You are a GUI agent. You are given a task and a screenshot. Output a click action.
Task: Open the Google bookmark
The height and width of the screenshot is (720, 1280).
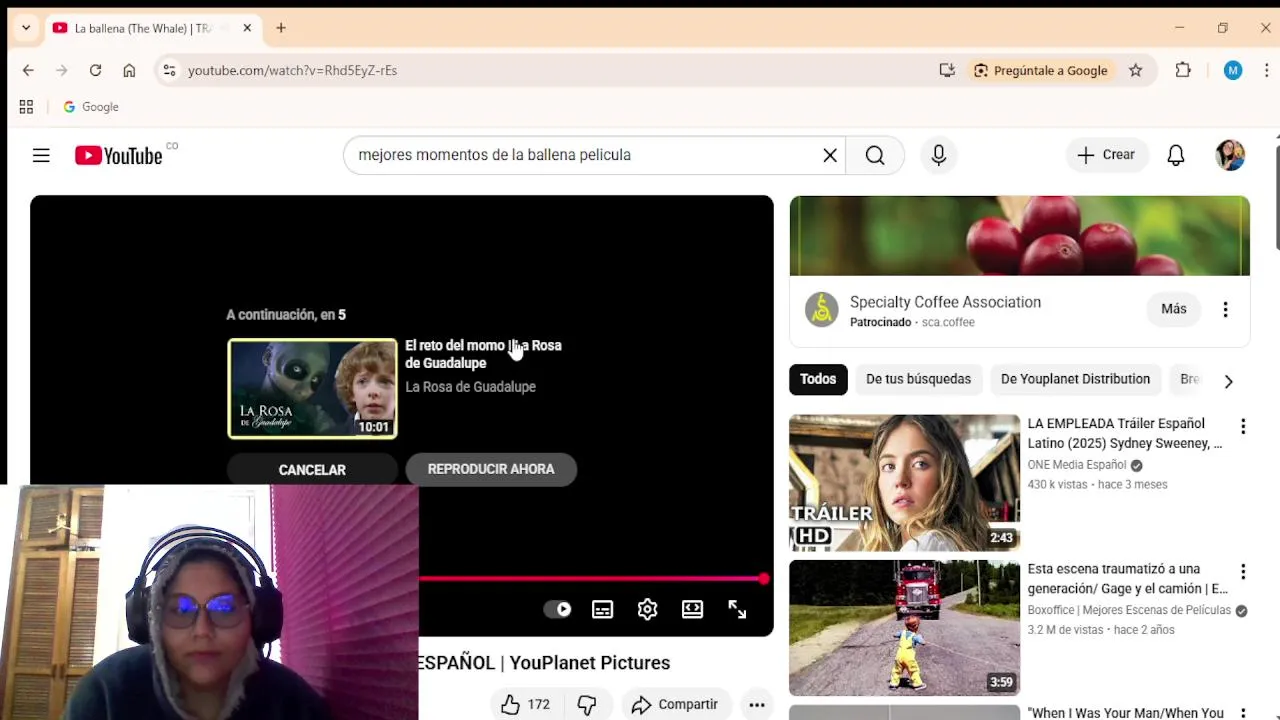pos(90,107)
